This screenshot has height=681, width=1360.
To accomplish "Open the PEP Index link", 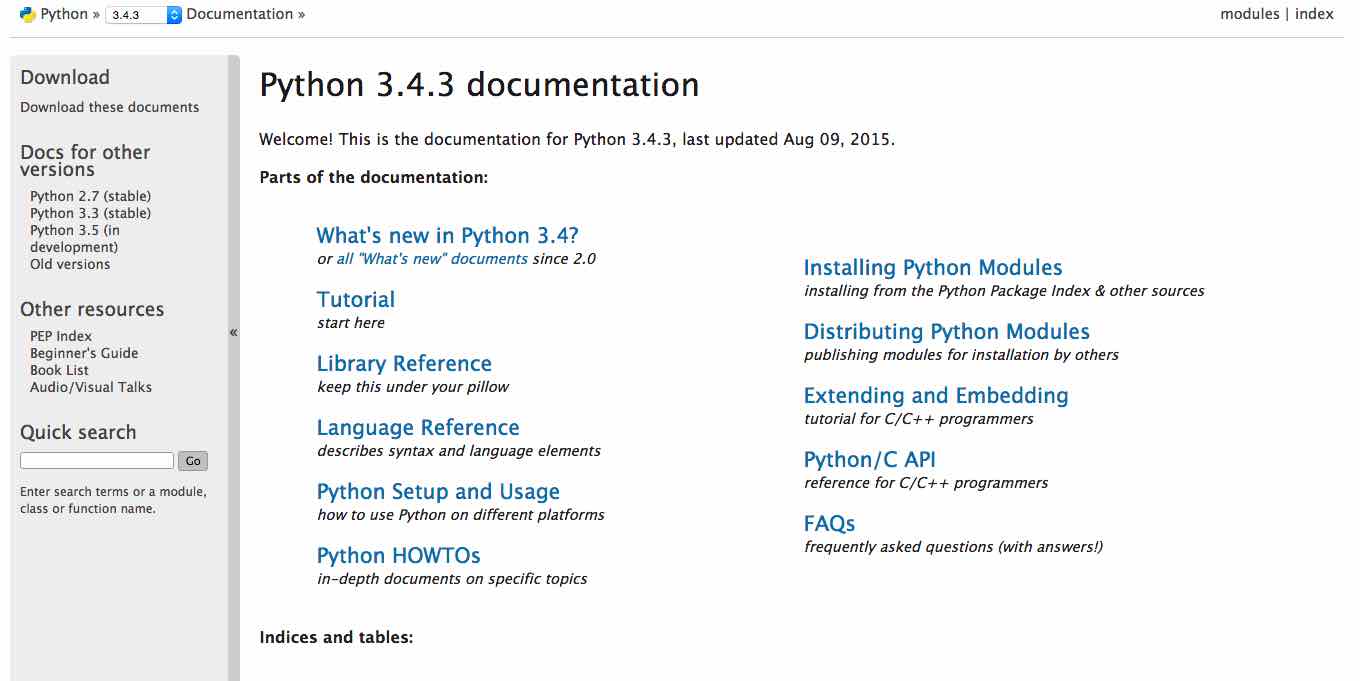I will (x=61, y=336).
